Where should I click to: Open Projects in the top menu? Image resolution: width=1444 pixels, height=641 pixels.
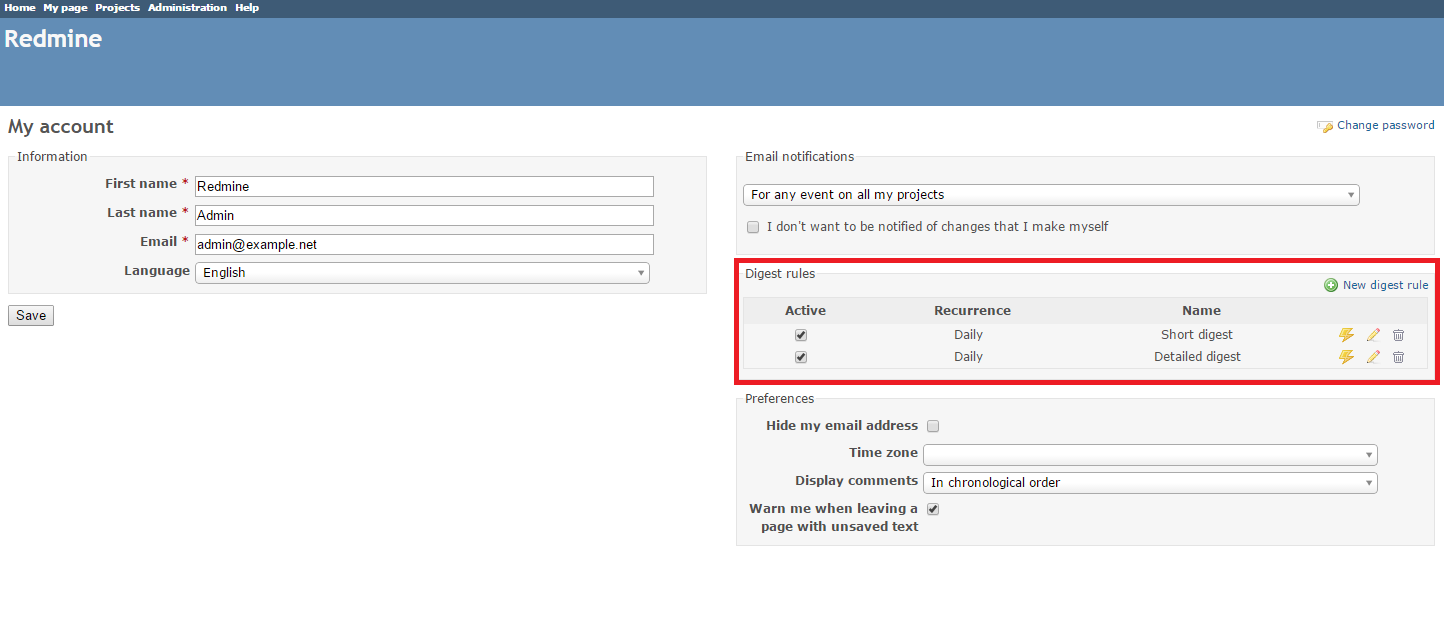[x=117, y=8]
